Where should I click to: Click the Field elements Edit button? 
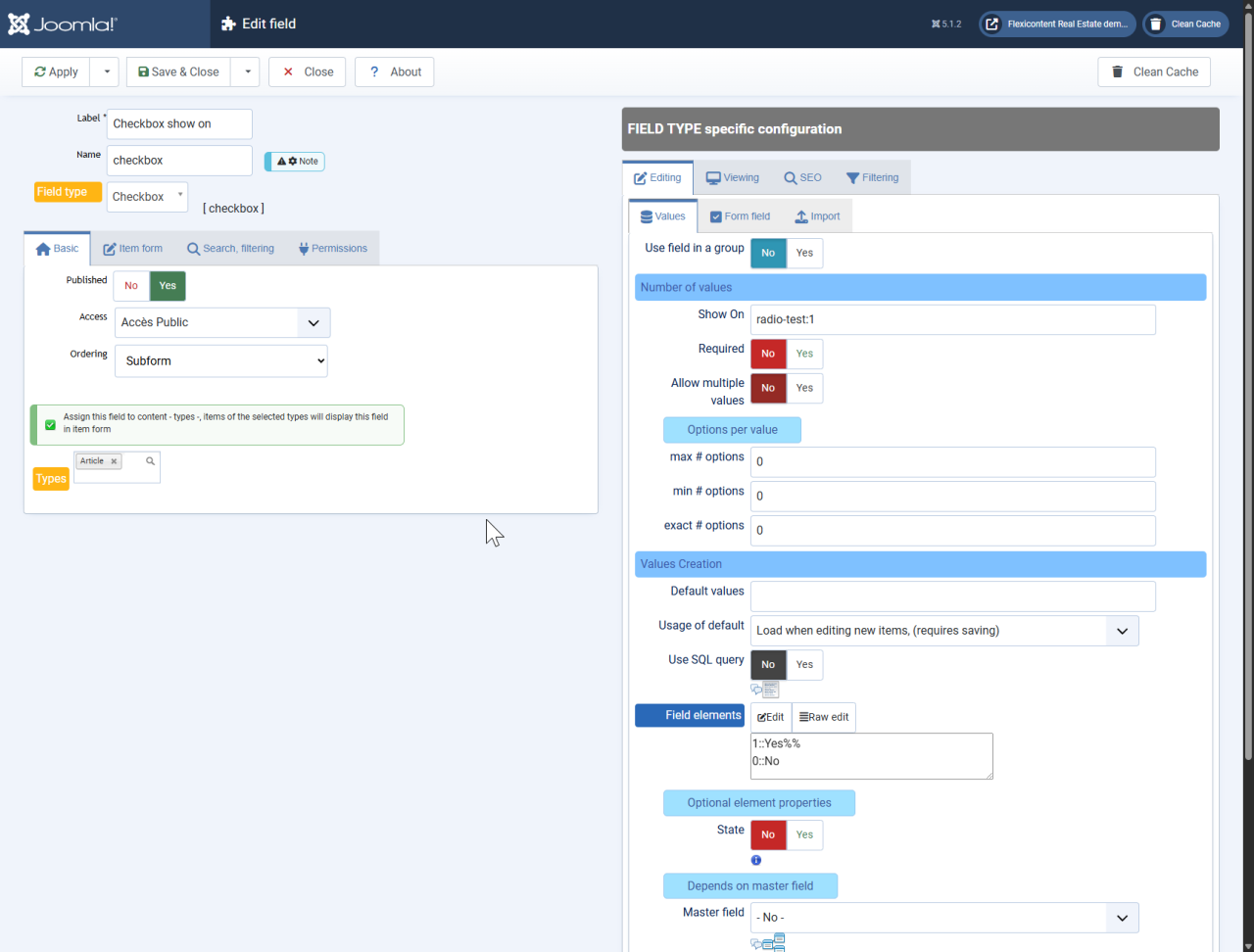771,717
